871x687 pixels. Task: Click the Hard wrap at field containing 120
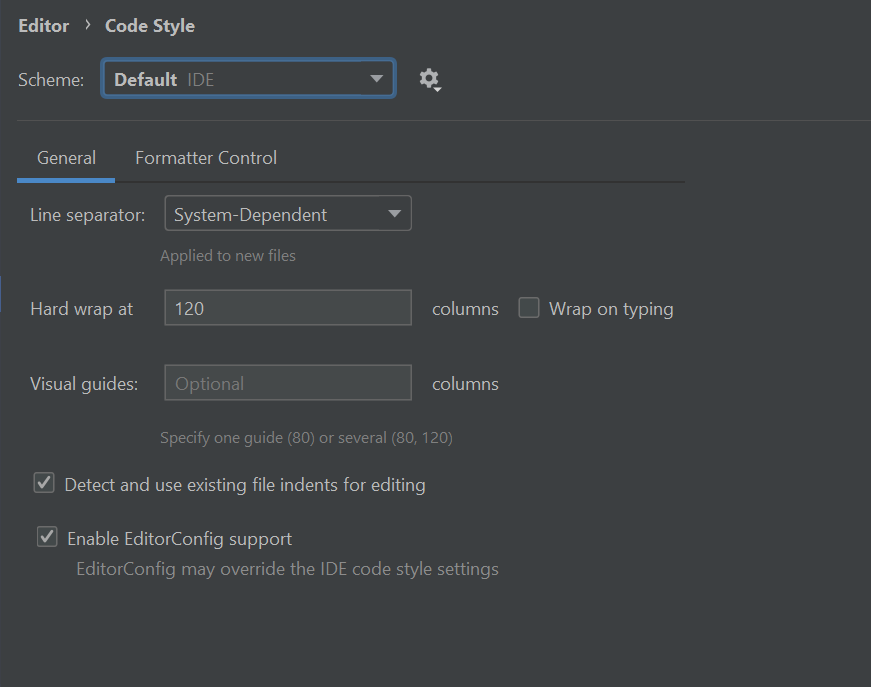click(287, 309)
